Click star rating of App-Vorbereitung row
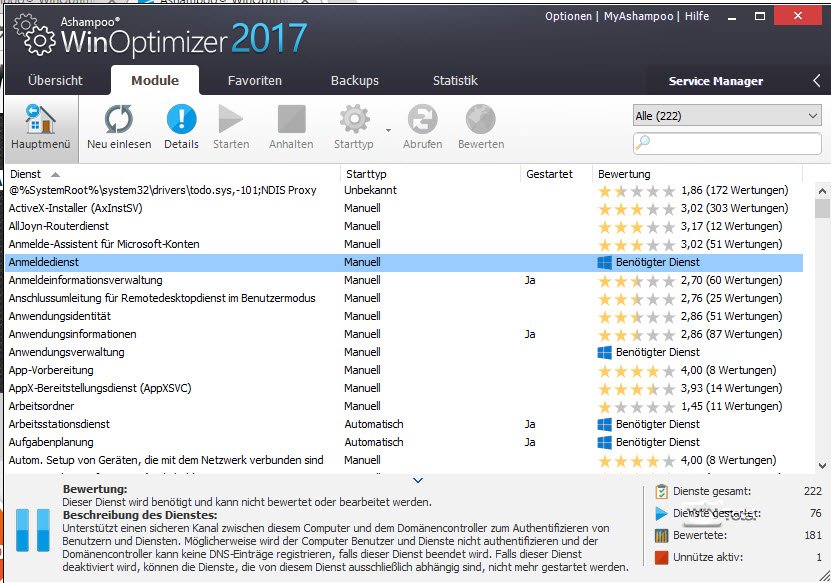831x583 pixels. click(x=636, y=371)
